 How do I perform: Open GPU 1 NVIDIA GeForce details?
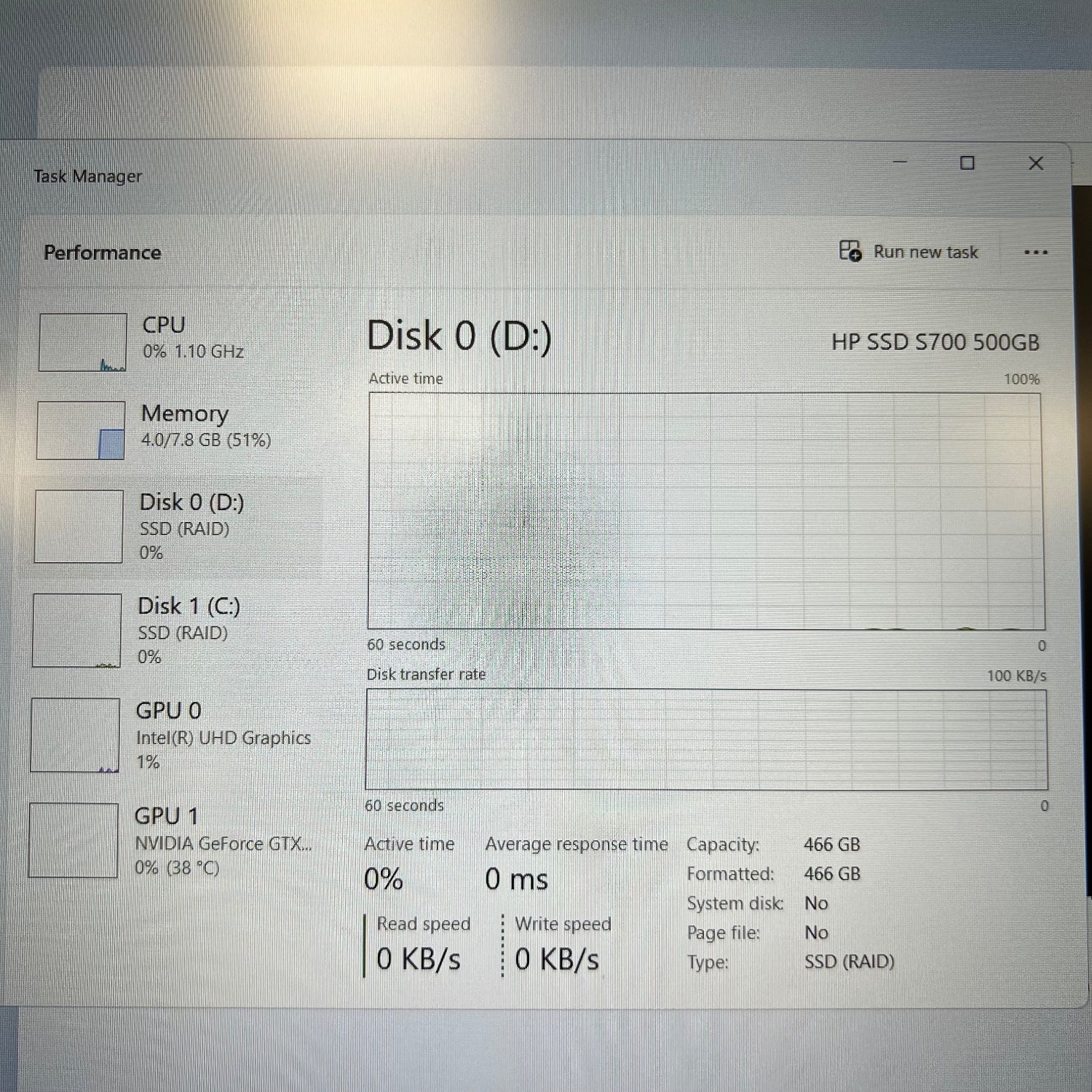point(224,839)
